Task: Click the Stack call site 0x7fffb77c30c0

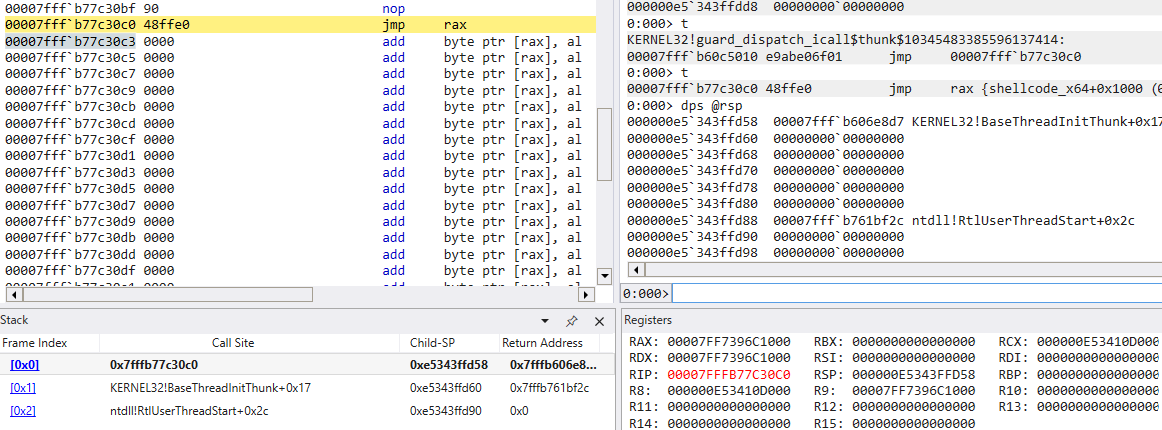Action: 153,365
